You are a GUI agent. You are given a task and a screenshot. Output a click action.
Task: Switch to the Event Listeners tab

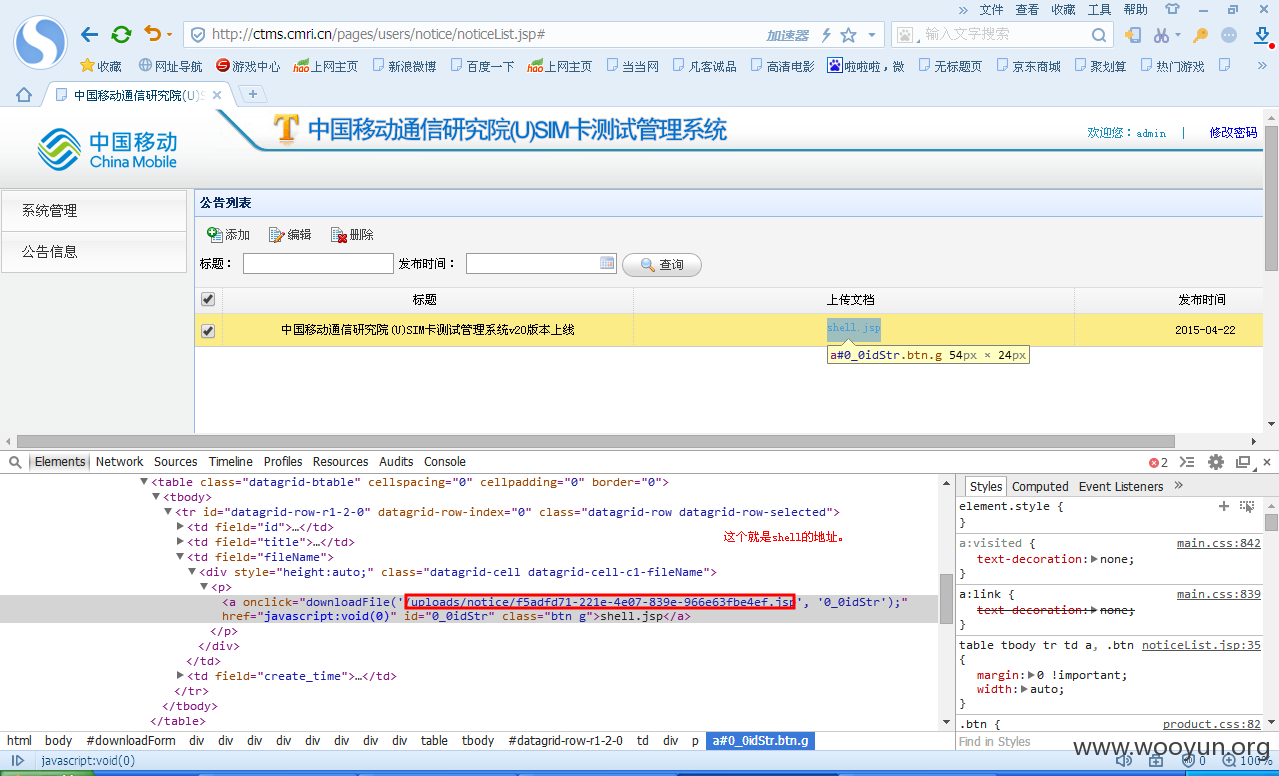1121,487
